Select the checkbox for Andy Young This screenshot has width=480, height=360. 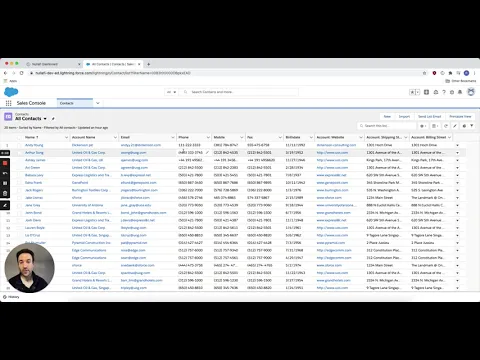coord(19,145)
